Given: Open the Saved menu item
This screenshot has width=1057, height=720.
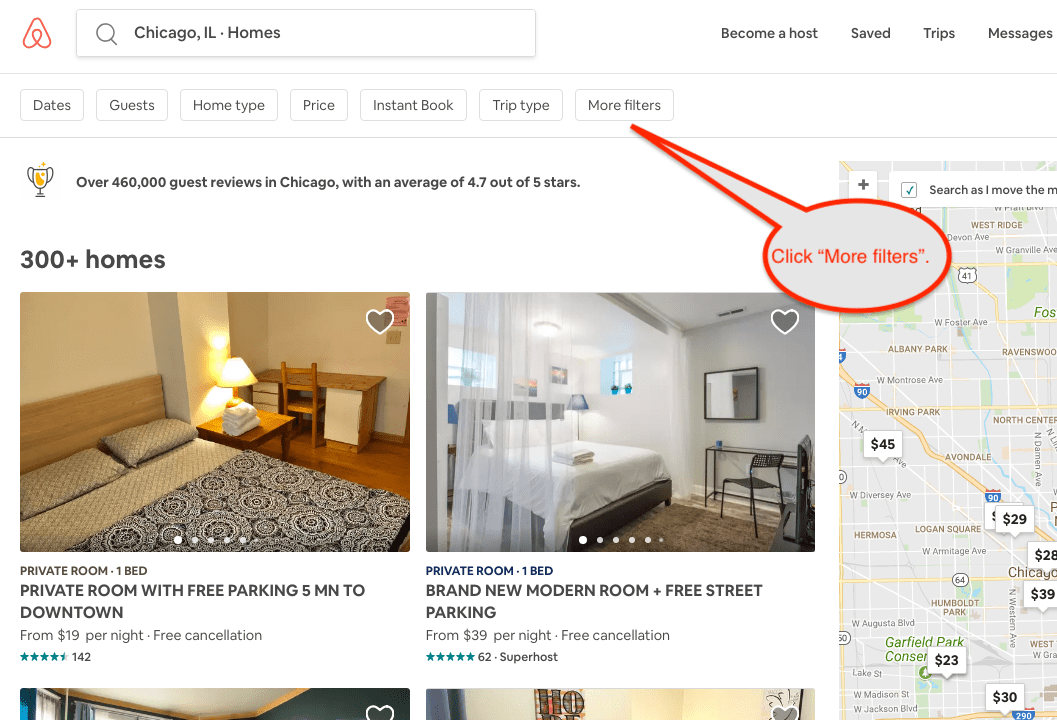Looking at the screenshot, I should 870,33.
